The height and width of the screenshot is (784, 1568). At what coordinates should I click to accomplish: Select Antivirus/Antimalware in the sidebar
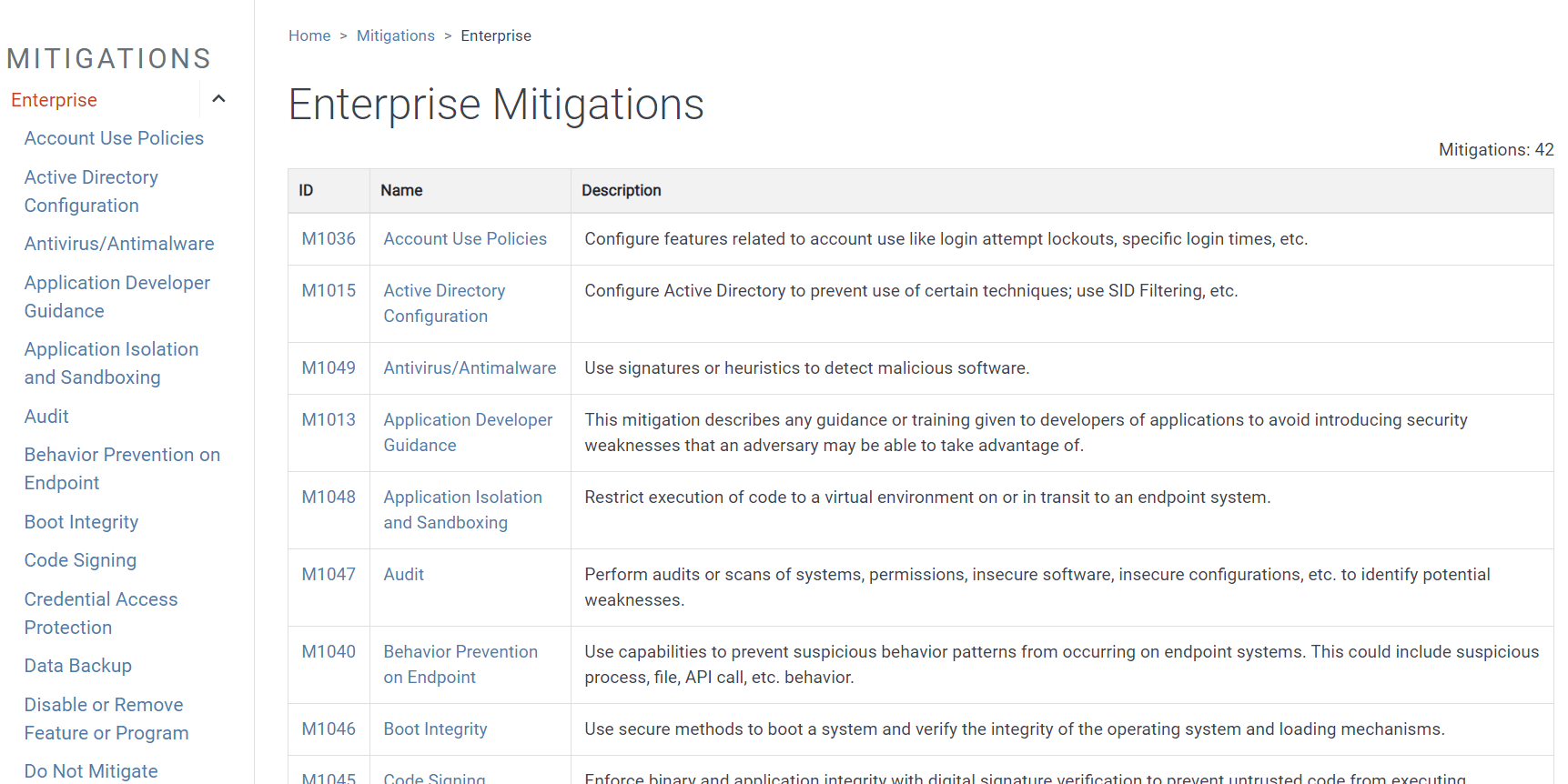119,244
